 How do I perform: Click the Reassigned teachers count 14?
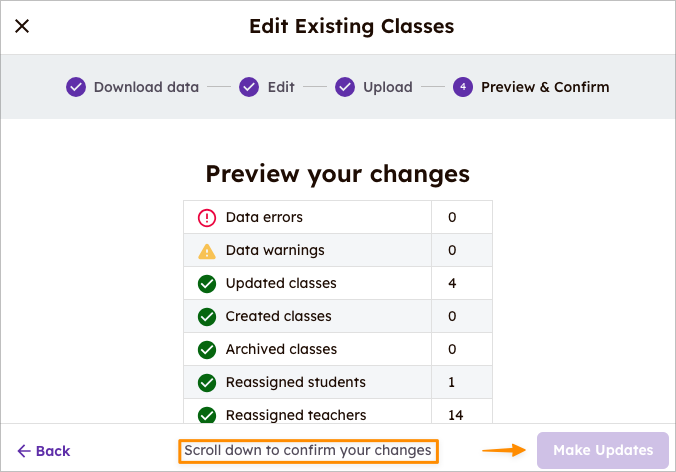coord(455,415)
